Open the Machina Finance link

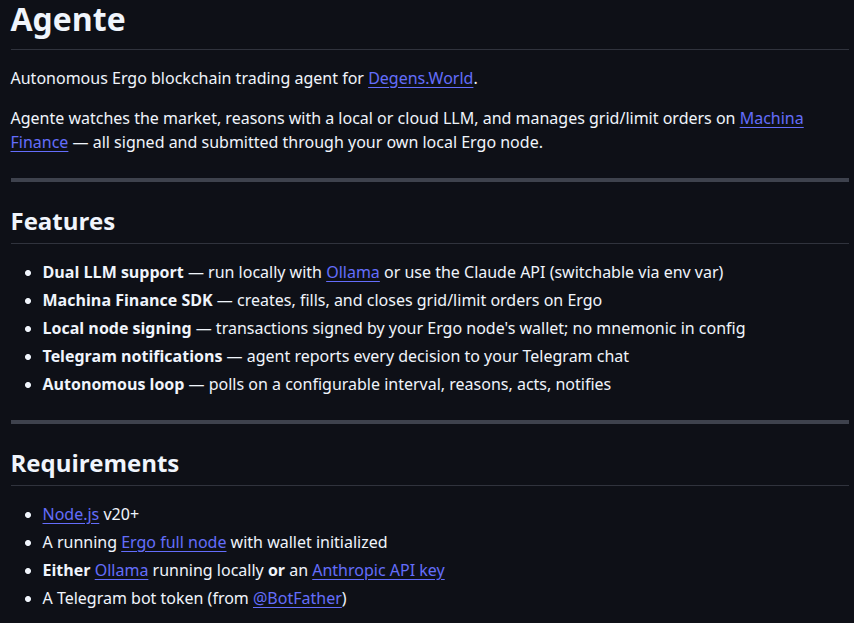pos(771,119)
